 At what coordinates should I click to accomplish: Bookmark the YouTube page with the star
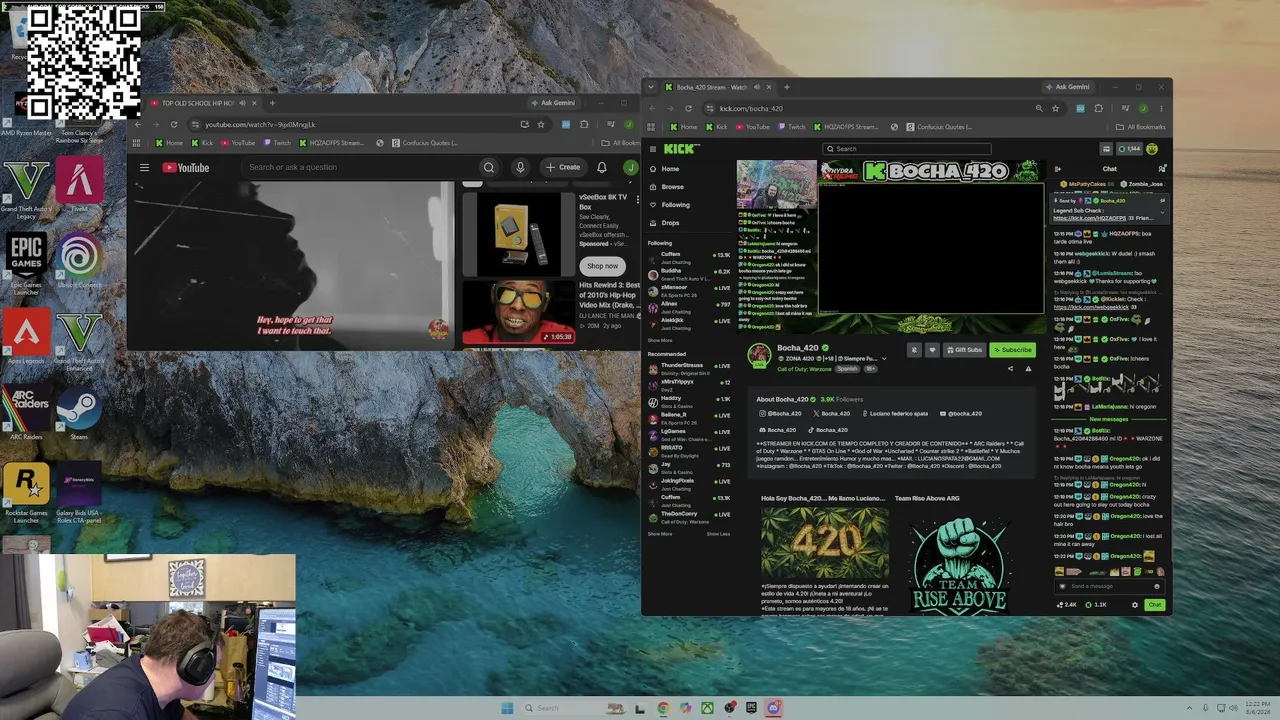541,125
